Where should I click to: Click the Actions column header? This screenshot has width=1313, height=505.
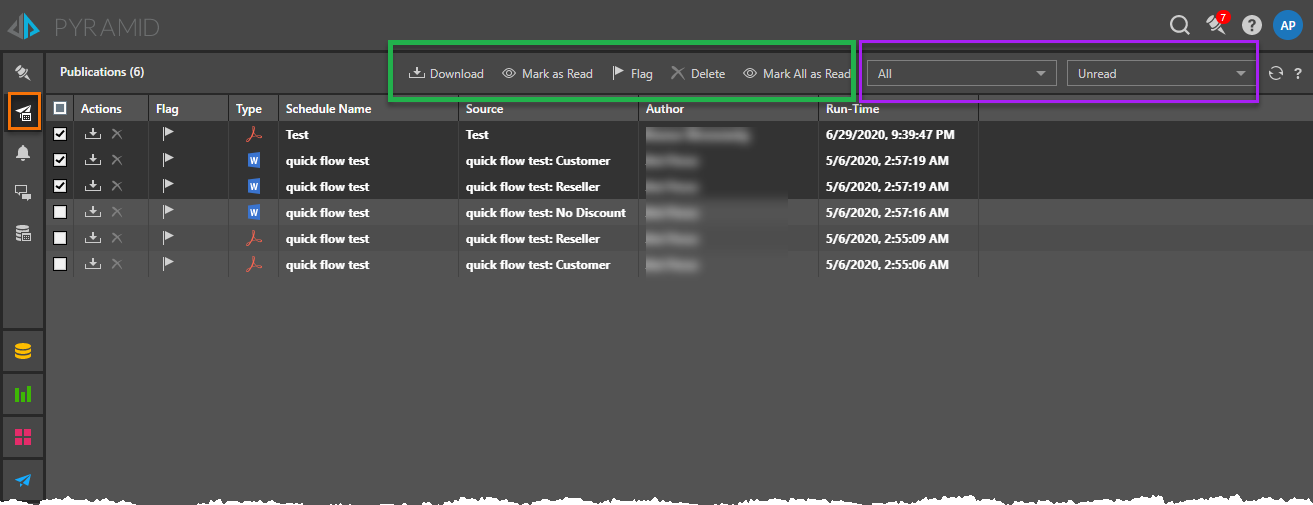pyautogui.click(x=101, y=109)
